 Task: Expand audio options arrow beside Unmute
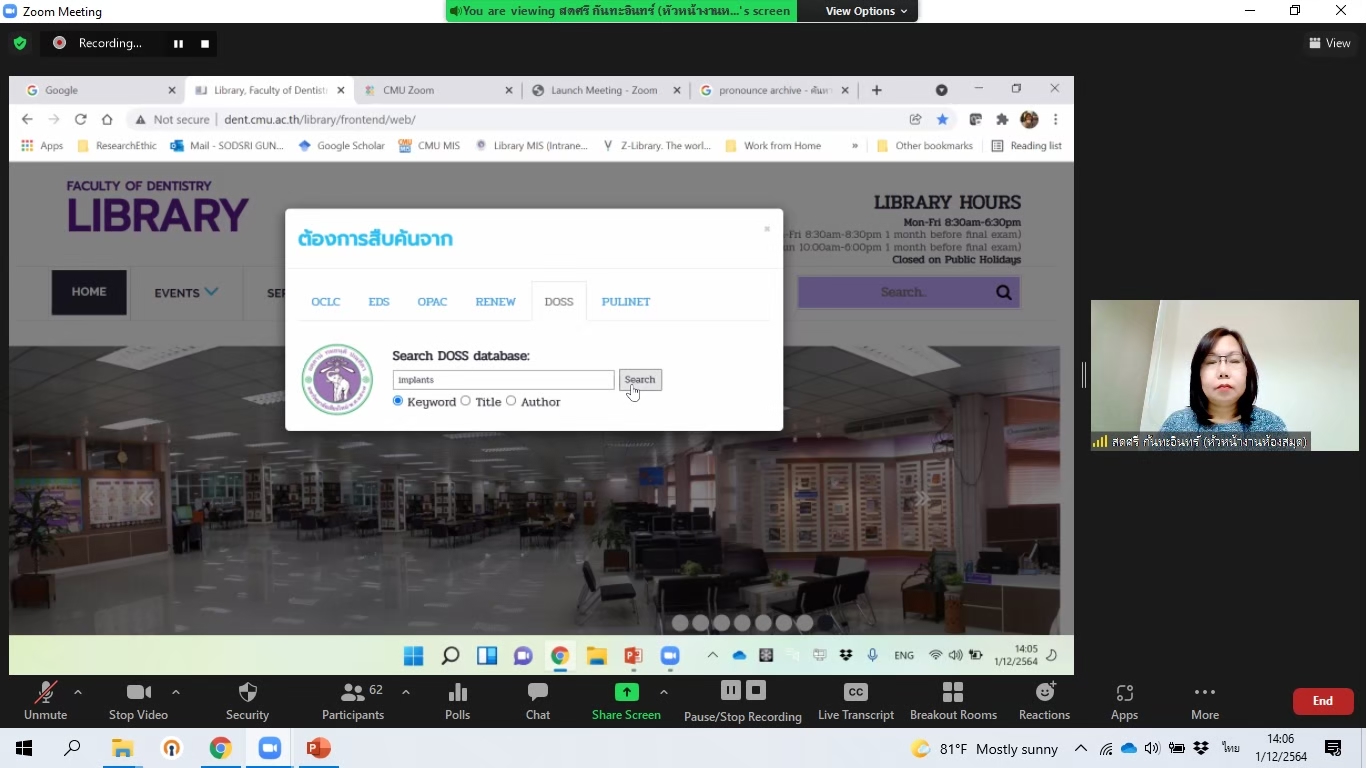(x=78, y=692)
